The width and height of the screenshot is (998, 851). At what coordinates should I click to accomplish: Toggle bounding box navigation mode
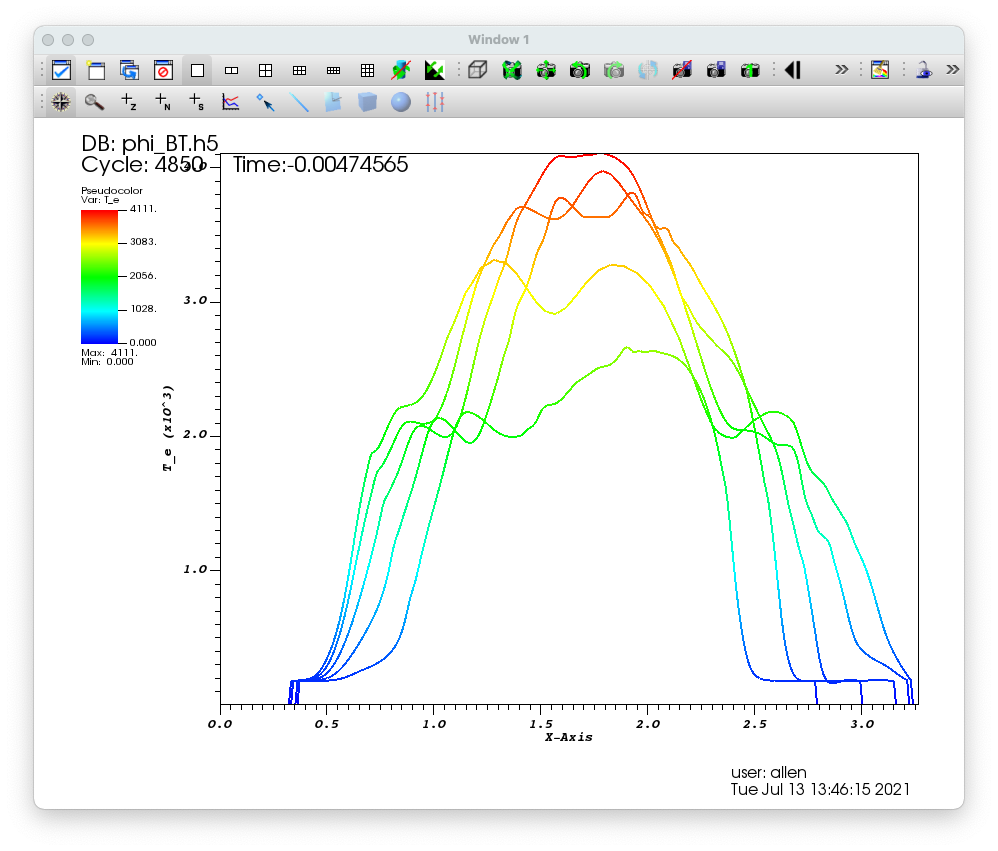click(x=477, y=70)
